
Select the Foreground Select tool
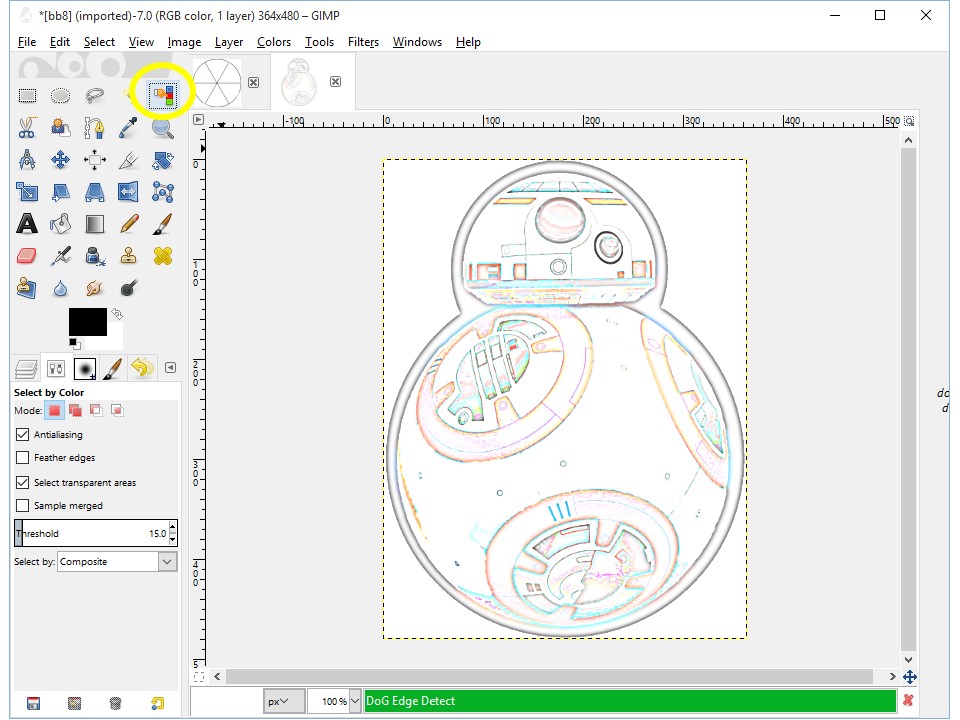pos(60,128)
